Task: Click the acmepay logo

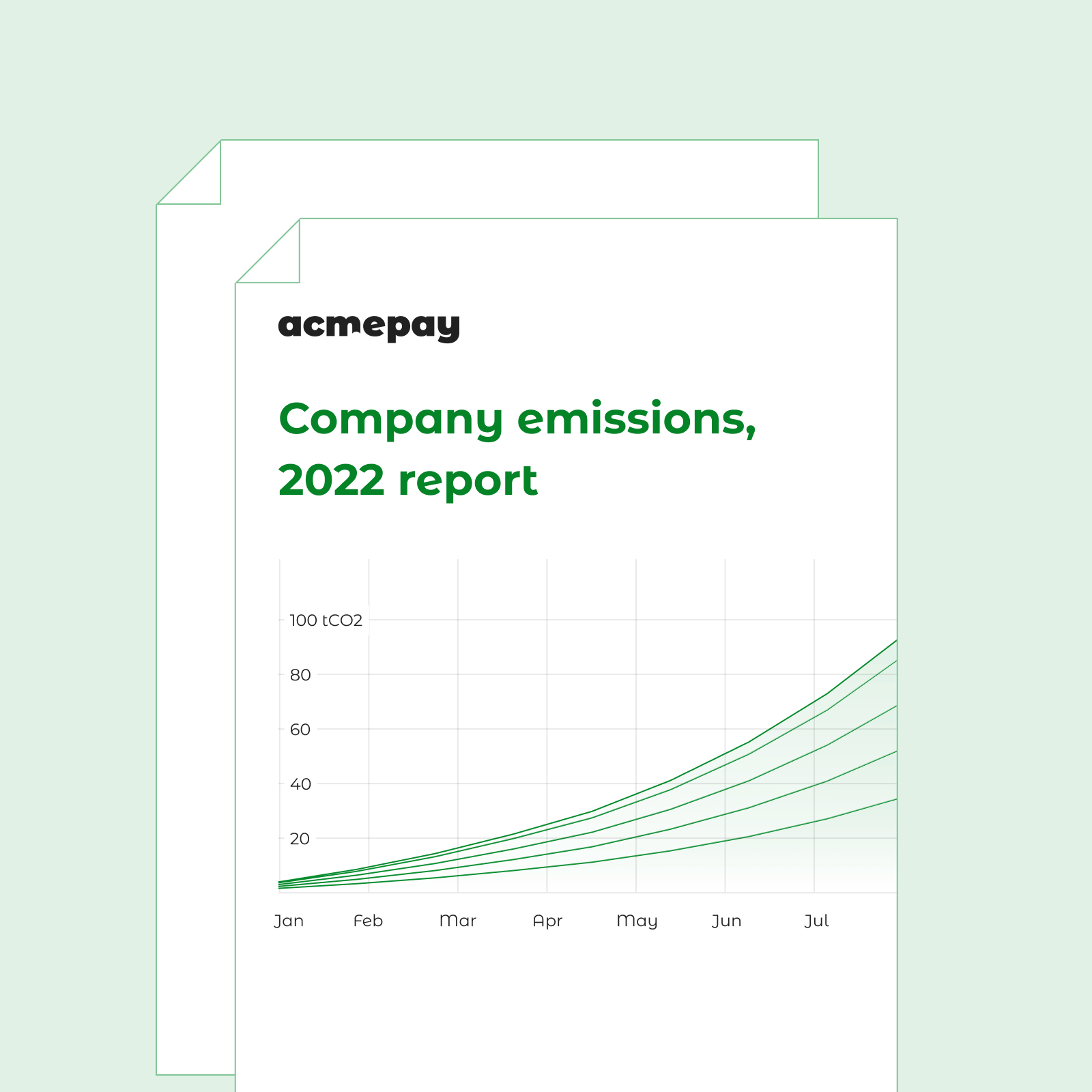Action: click(369, 328)
